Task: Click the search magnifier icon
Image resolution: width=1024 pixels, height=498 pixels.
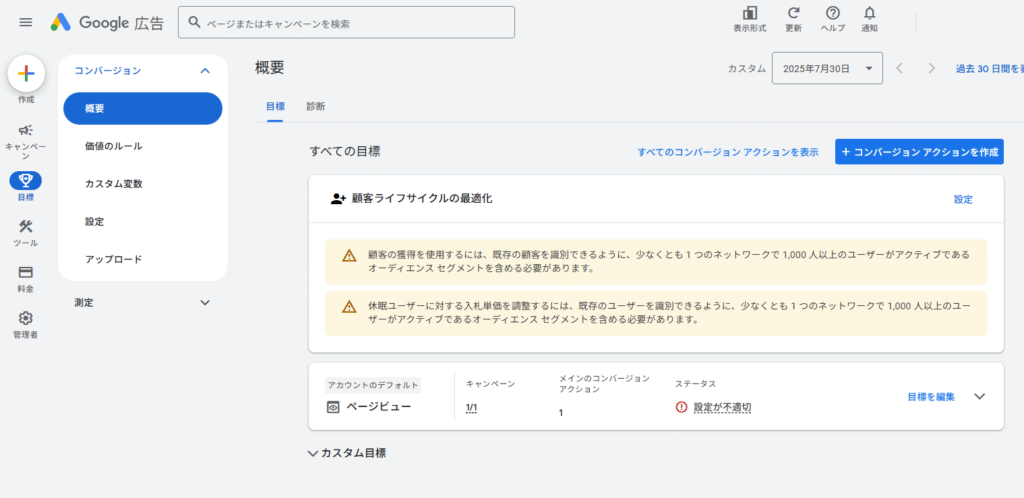Action: pos(194,22)
